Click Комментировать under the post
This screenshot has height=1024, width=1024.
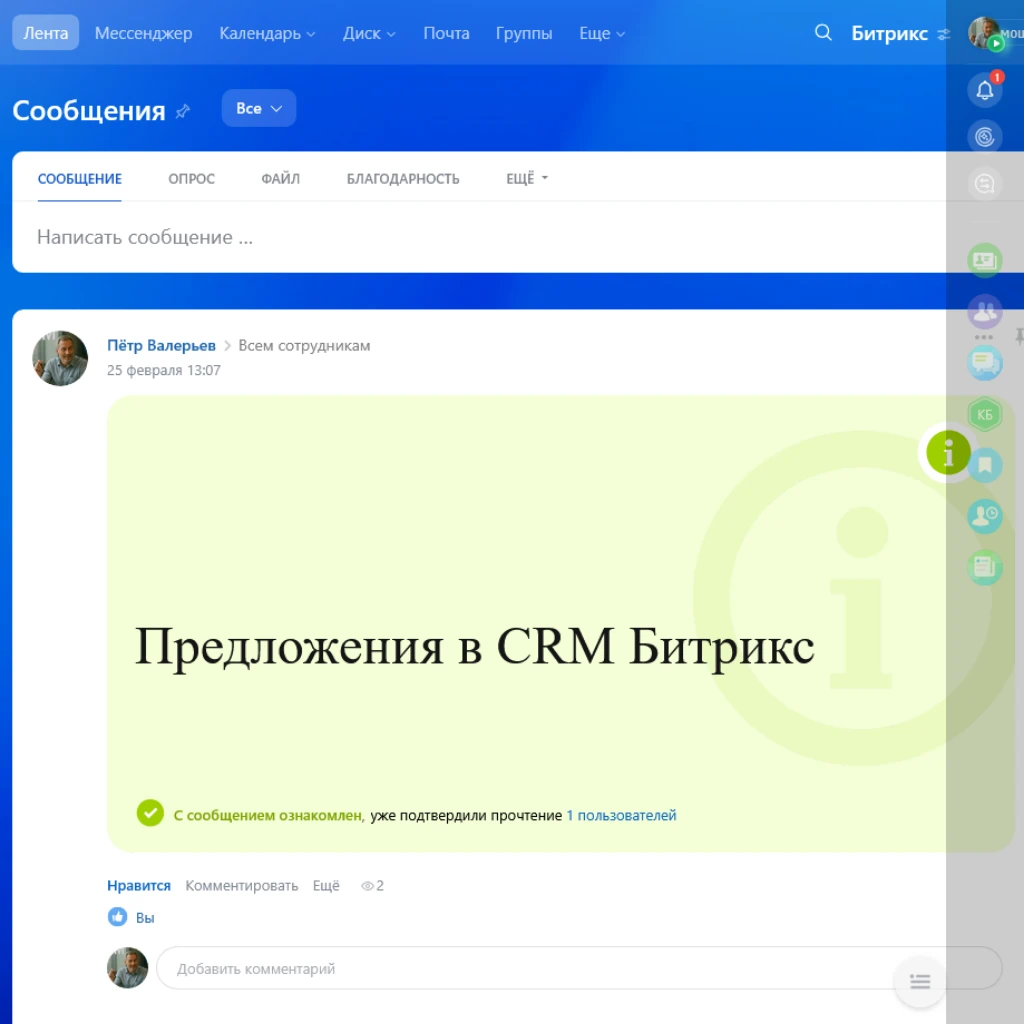point(240,885)
